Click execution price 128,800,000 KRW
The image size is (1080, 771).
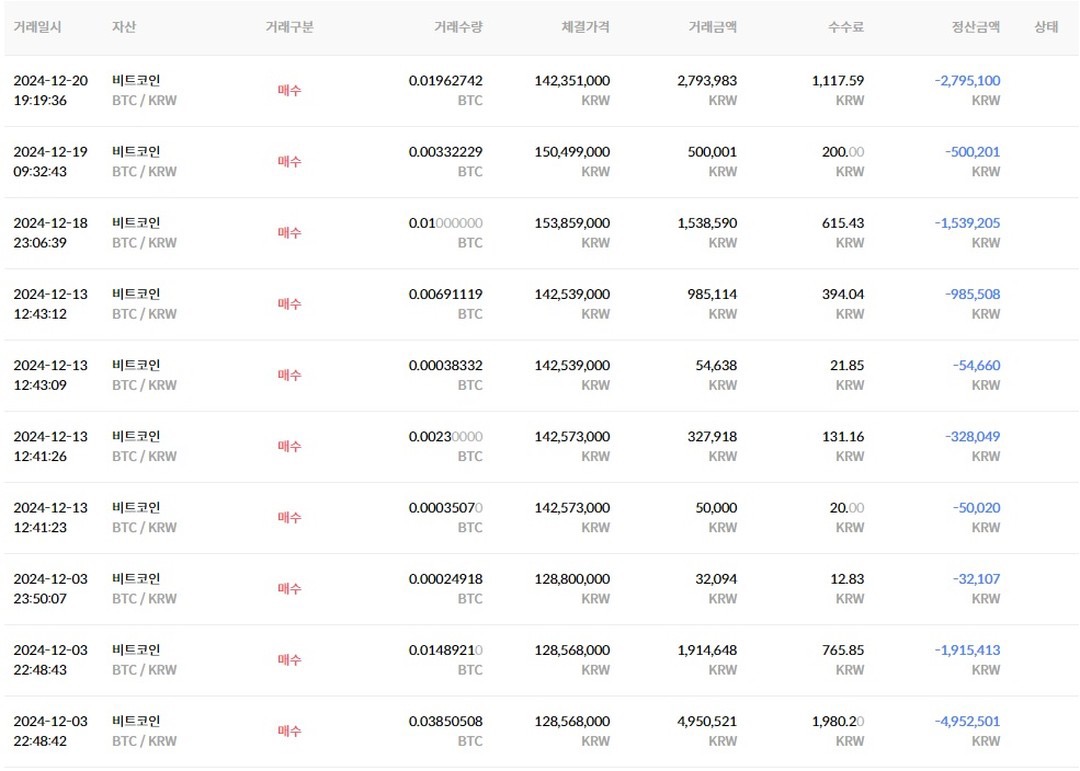[572, 588]
